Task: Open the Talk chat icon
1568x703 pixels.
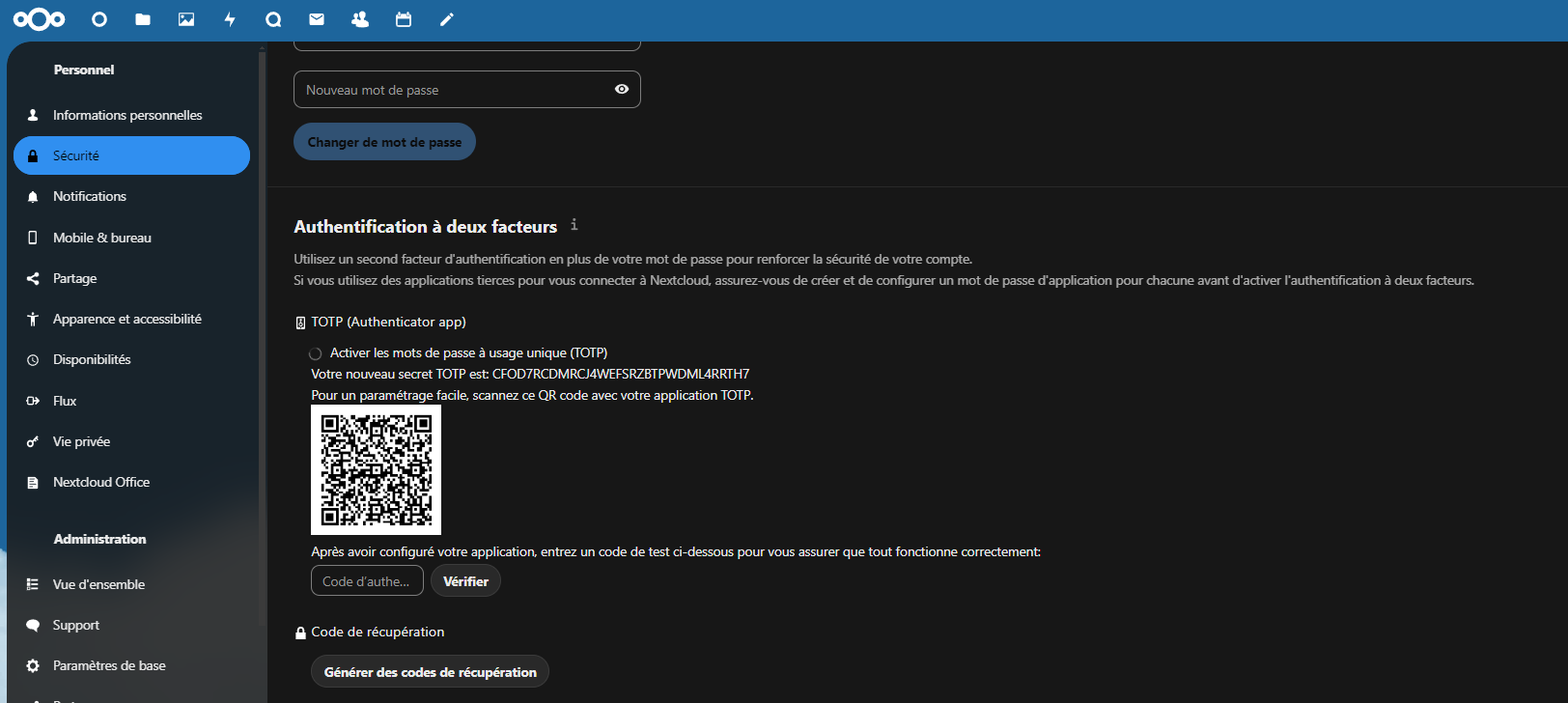Action: pyautogui.click(x=273, y=19)
